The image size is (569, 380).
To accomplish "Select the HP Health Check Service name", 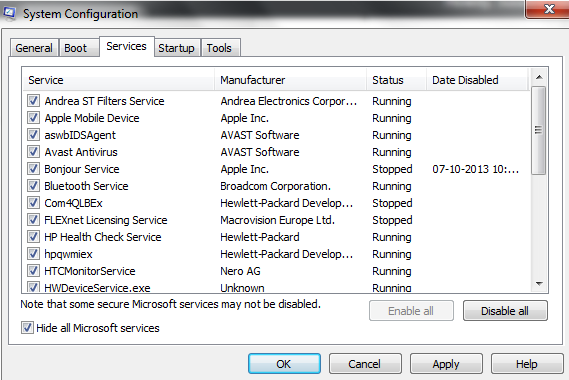I will (x=103, y=237).
